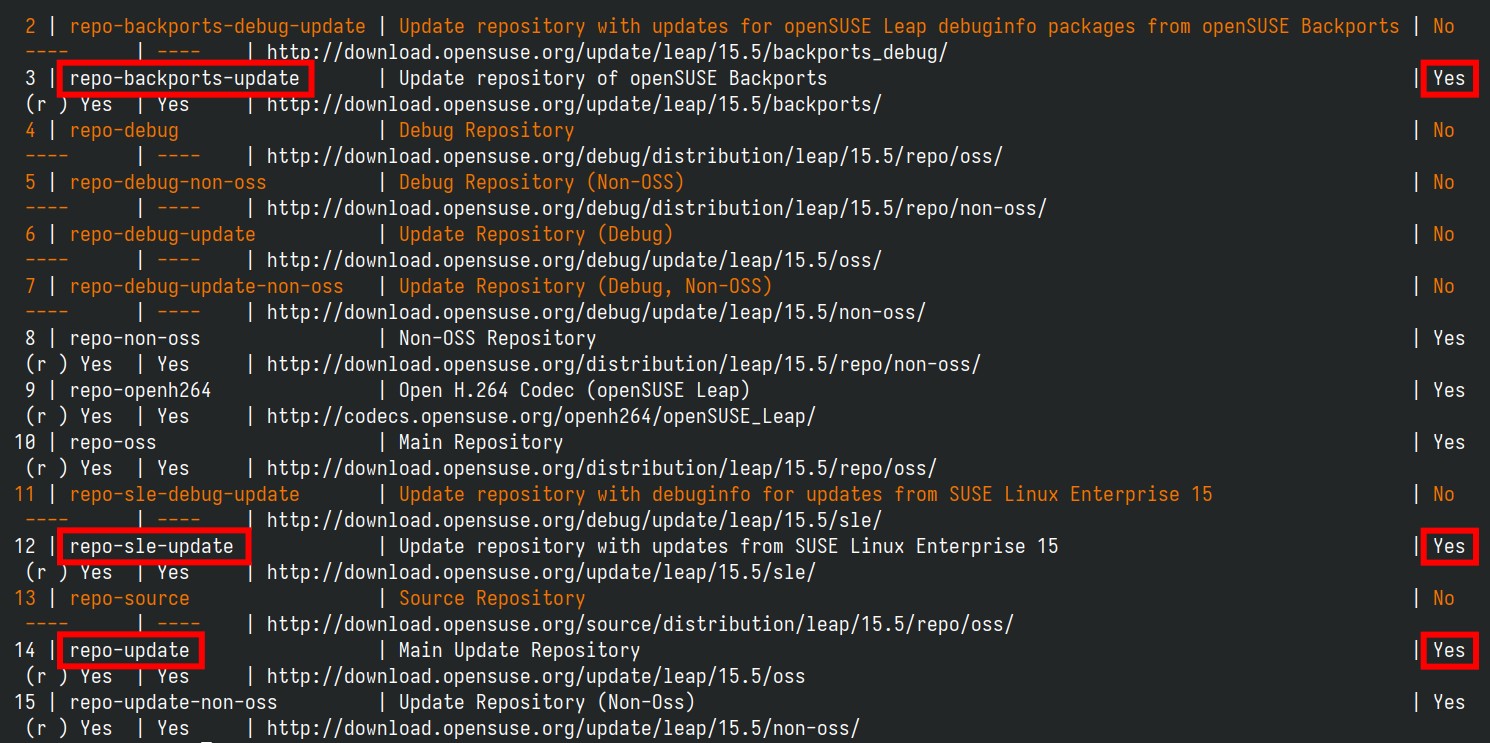Screen dimensions: 1490x743
Task: Click the repo-openh264 alias text
Action: (x=140, y=390)
